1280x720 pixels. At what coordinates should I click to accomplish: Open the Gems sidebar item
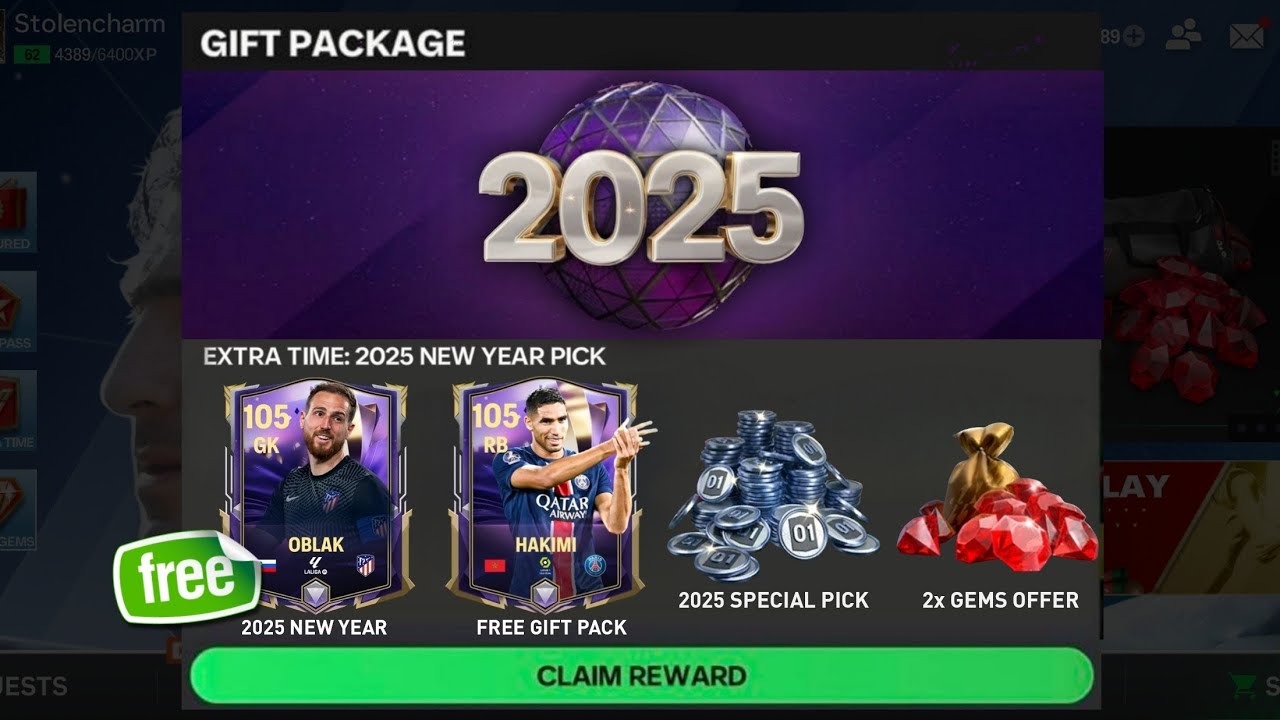click(17, 509)
